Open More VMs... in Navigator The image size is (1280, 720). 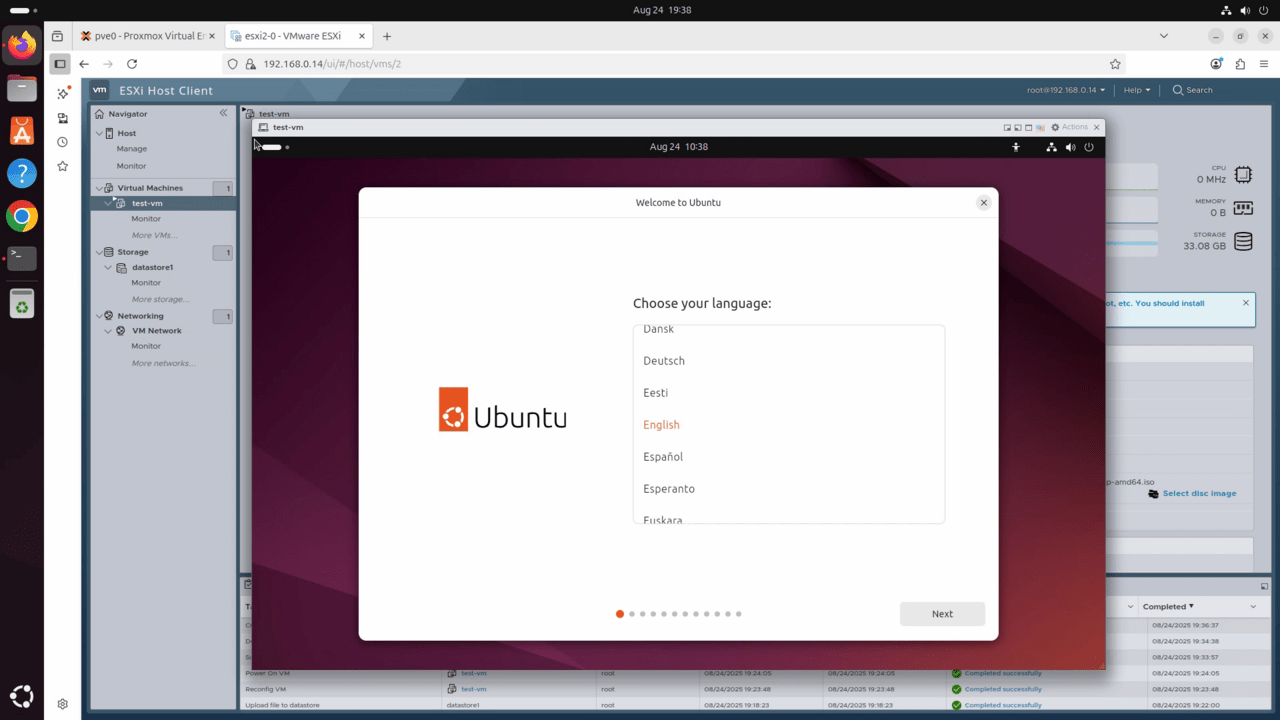[x=155, y=235]
